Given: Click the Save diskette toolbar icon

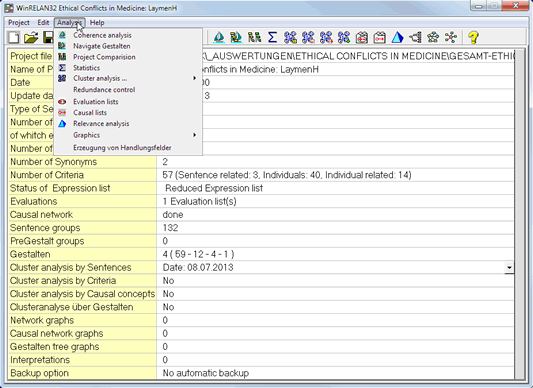Looking at the screenshot, I should (48, 37).
